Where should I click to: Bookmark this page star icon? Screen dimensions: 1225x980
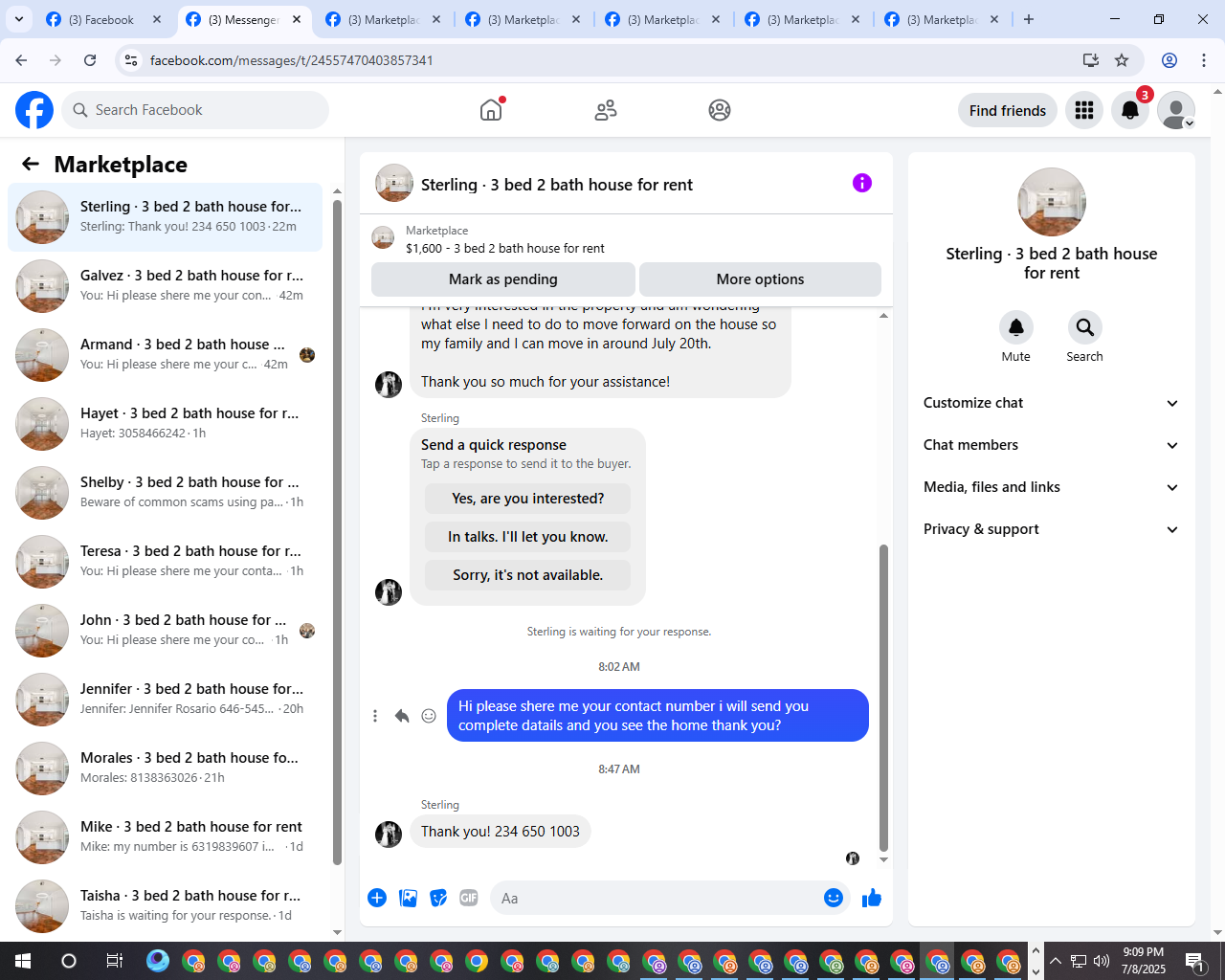click(1122, 60)
